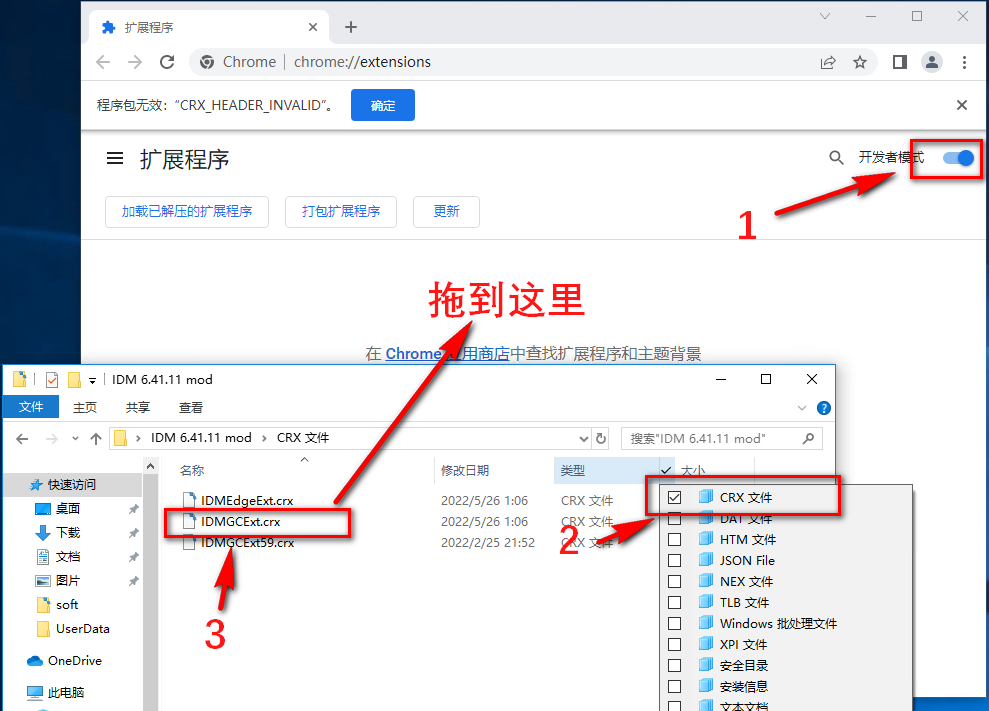Screen dimensions: 989x711
Task: Open recent locations dropdown in Explorer
Action: [75, 438]
